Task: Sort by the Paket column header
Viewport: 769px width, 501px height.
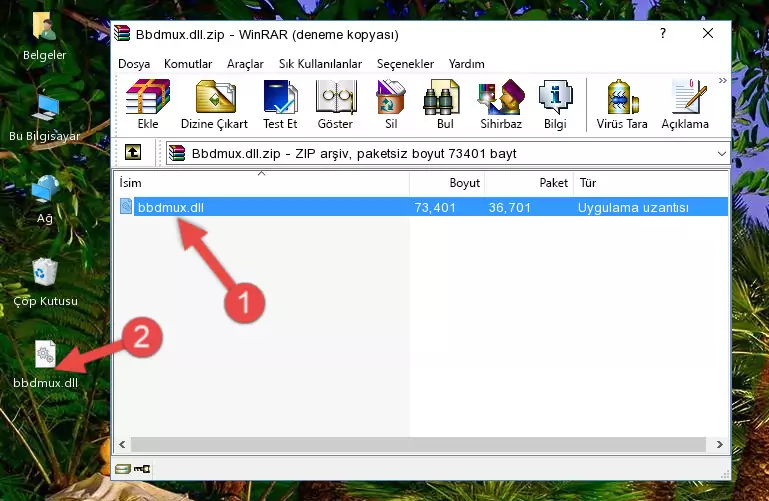Action: coord(529,183)
